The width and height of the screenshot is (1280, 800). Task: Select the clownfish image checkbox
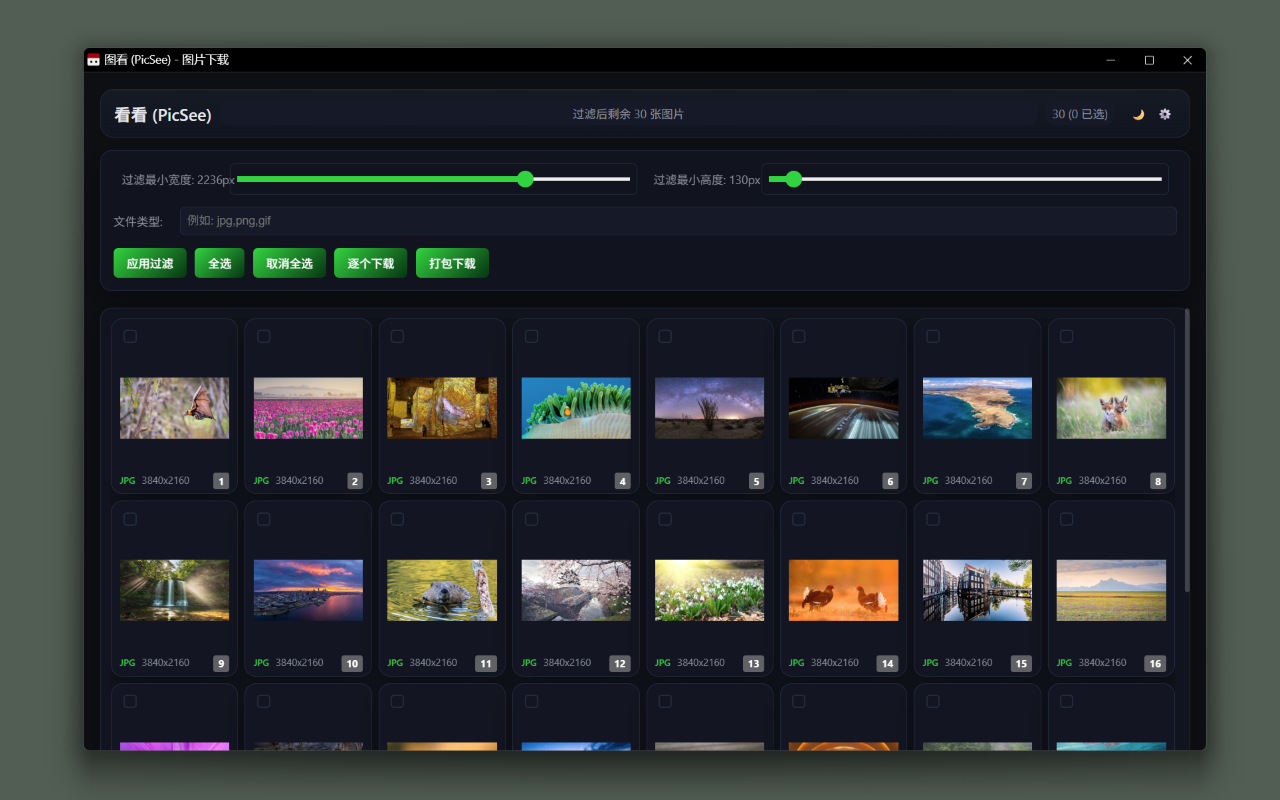[531, 337]
